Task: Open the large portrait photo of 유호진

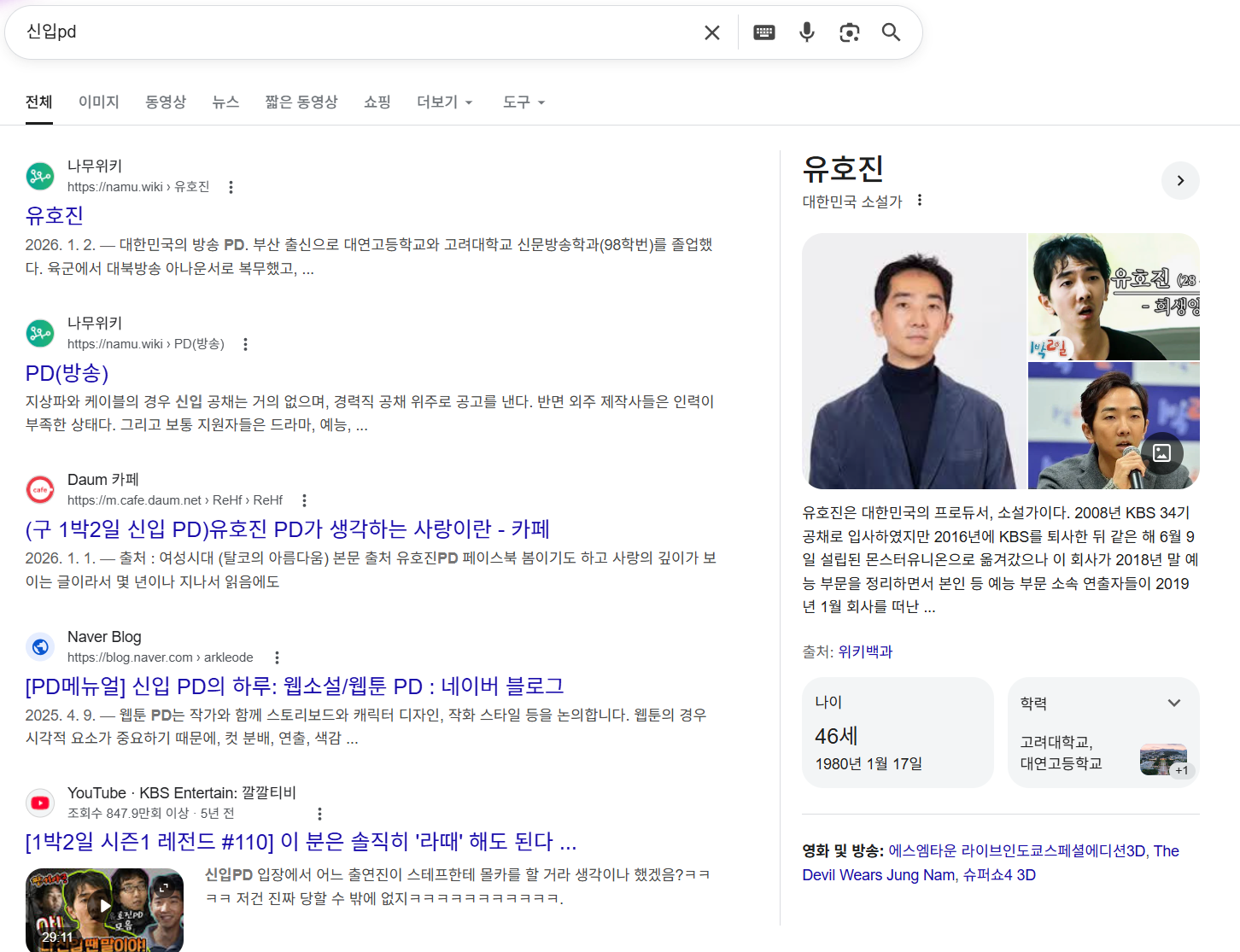Action: pos(914,361)
